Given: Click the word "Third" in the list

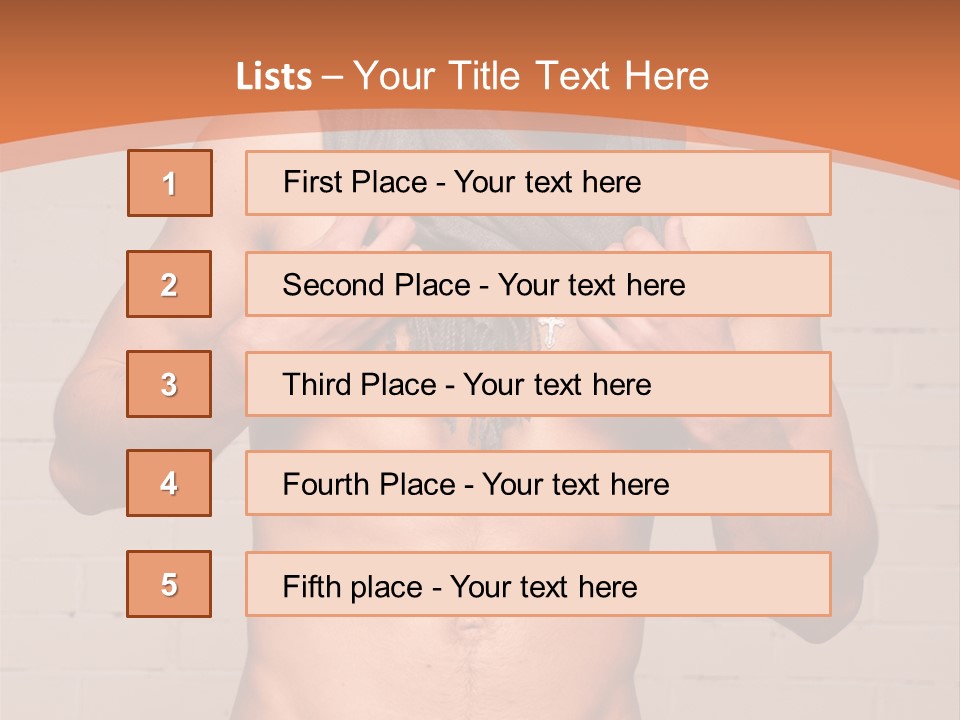Looking at the screenshot, I should click(318, 385).
